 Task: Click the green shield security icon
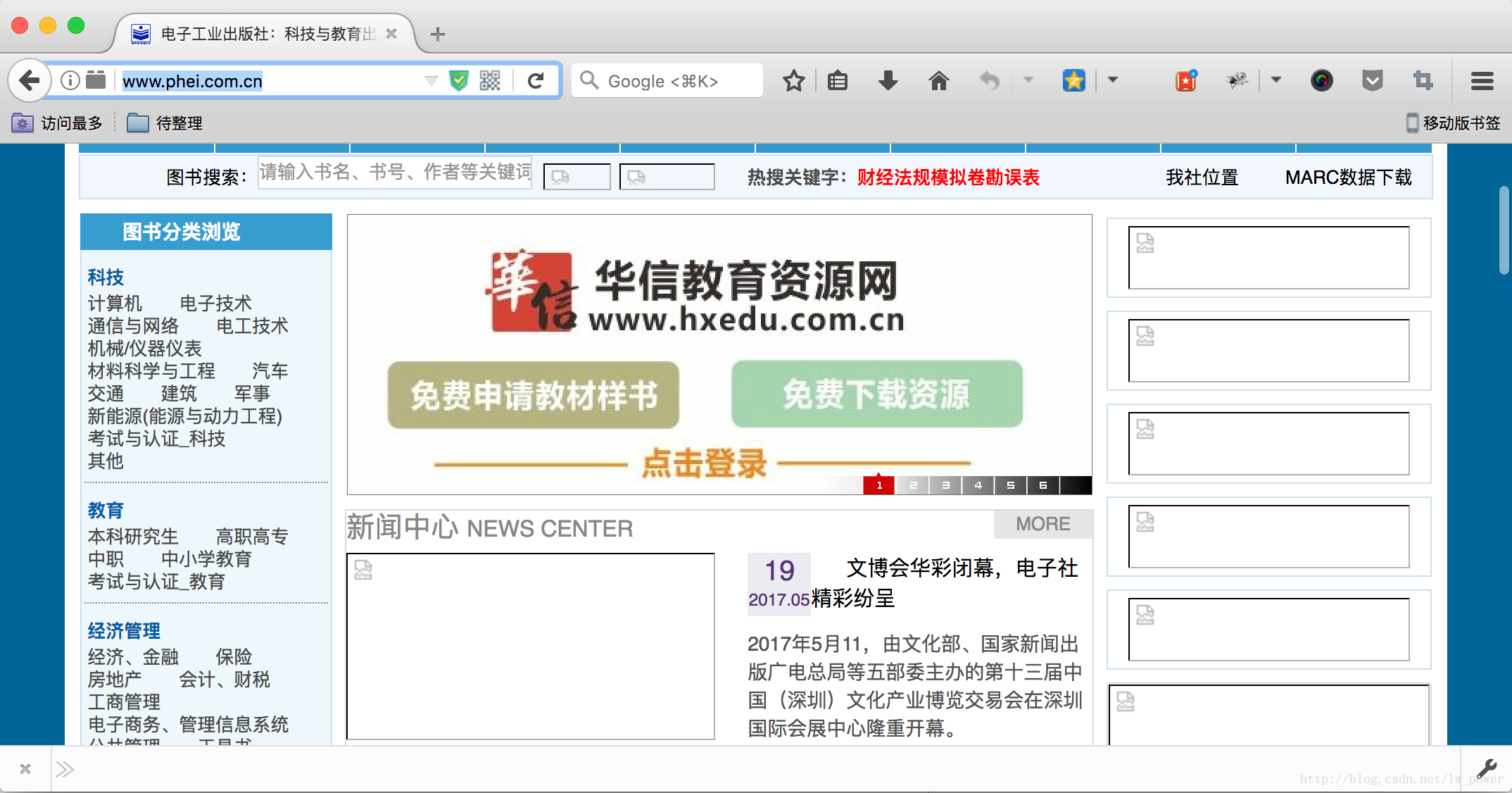[459, 80]
